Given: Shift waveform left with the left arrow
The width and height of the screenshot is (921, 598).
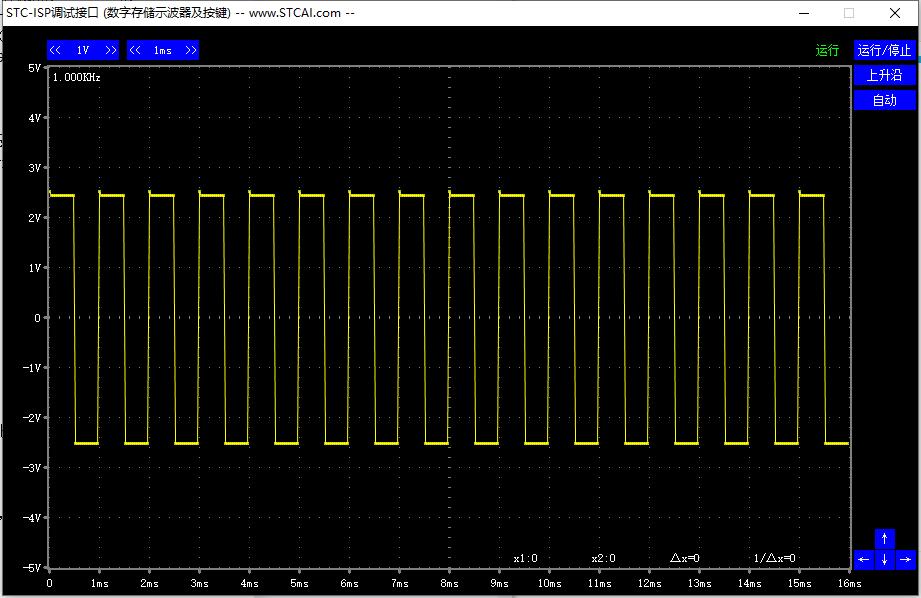Looking at the screenshot, I should pos(863,559).
